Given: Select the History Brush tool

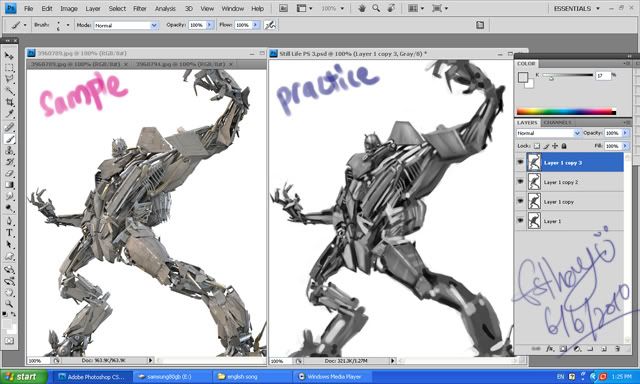Looking at the screenshot, I should click(x=9, y=162).
